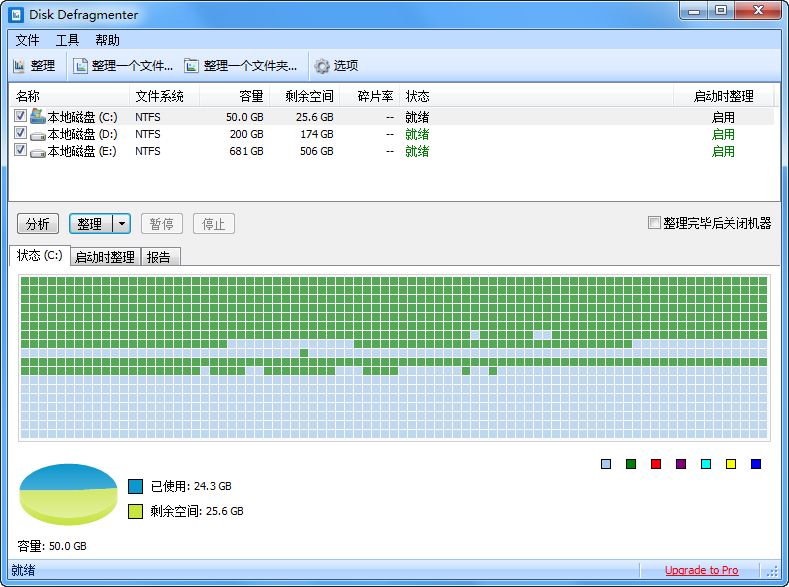Click the 整理 defragment toolbar icon
Screen dimensions: 789x587
click(19, 66)
